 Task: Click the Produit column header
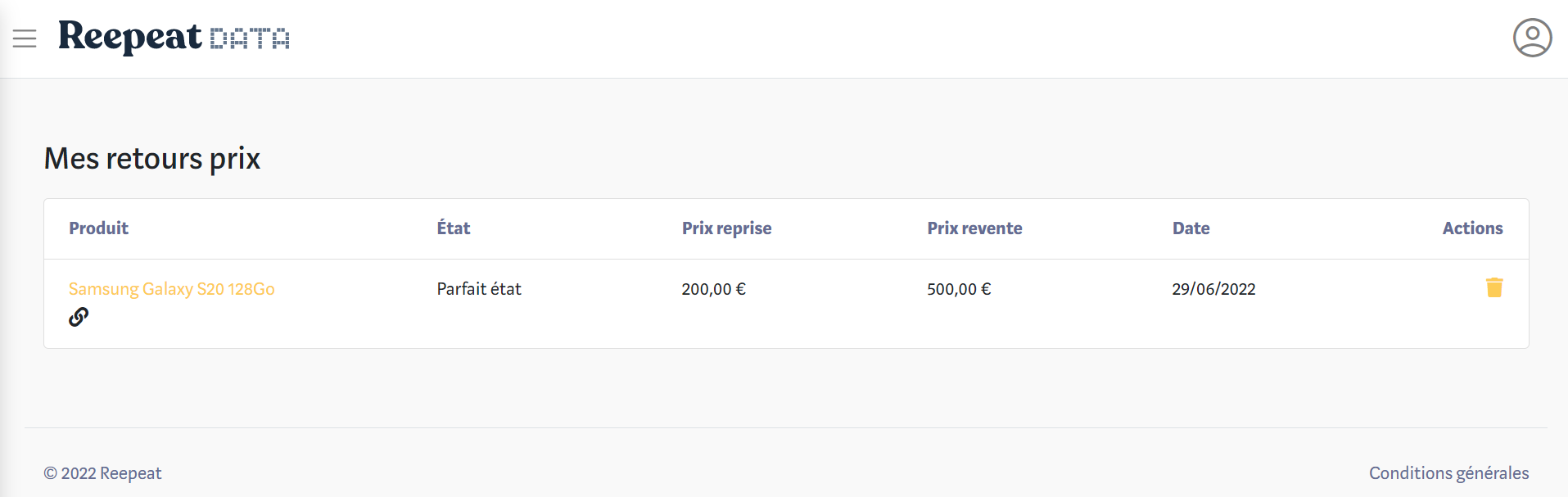(98, 228)
